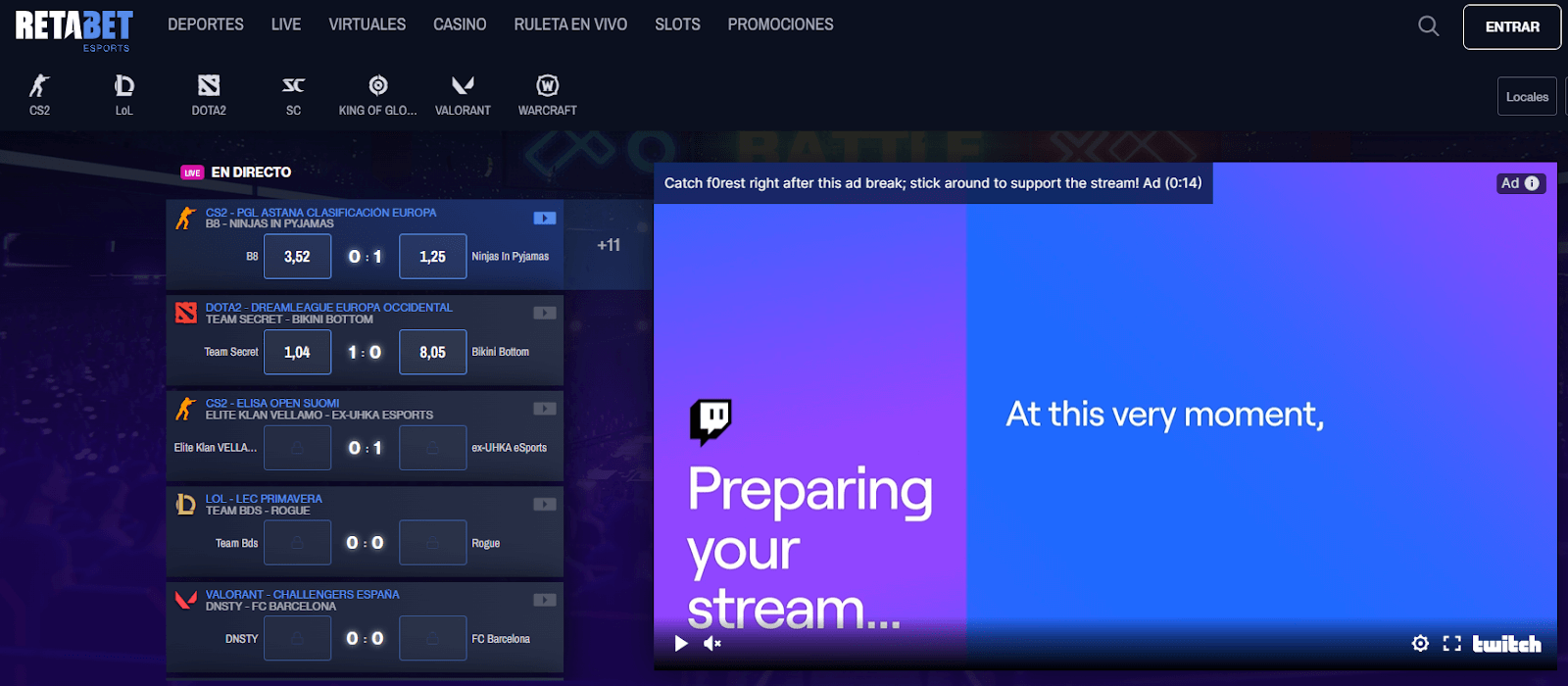The image size is (1568, 686).
Task: Open the CS2 esports category icon
Action: [x=39, y=95]
